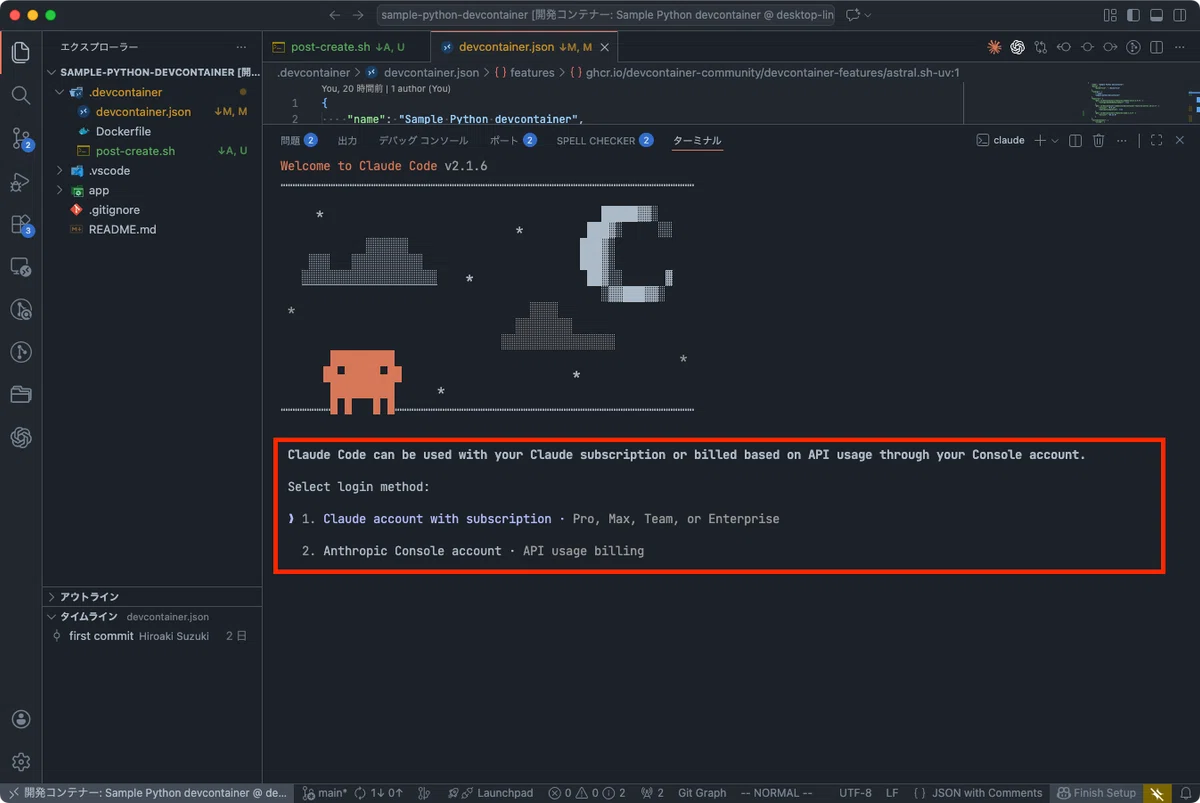
Task: Customize layout icon in title bar
Action: pos(1110,15)
